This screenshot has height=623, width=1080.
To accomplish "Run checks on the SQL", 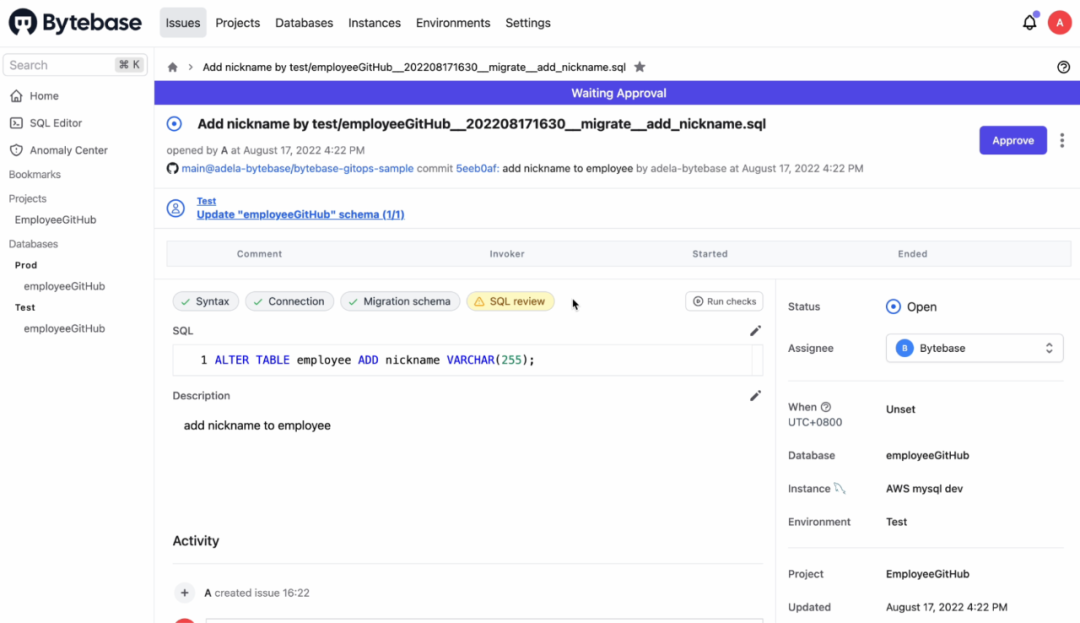I will (x=724, y=301).
